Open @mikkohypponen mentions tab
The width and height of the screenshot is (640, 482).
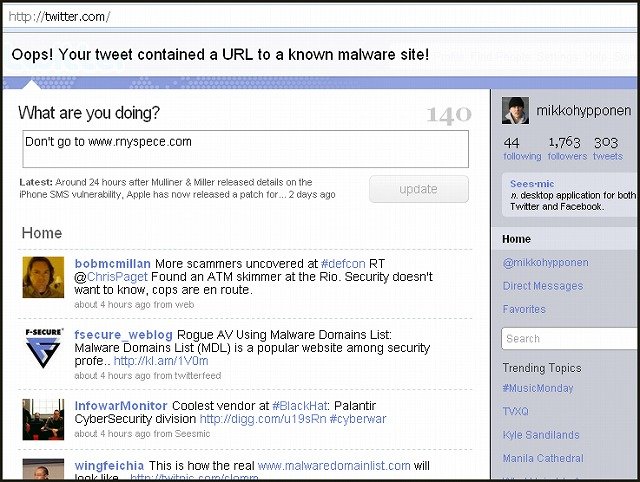545,262
